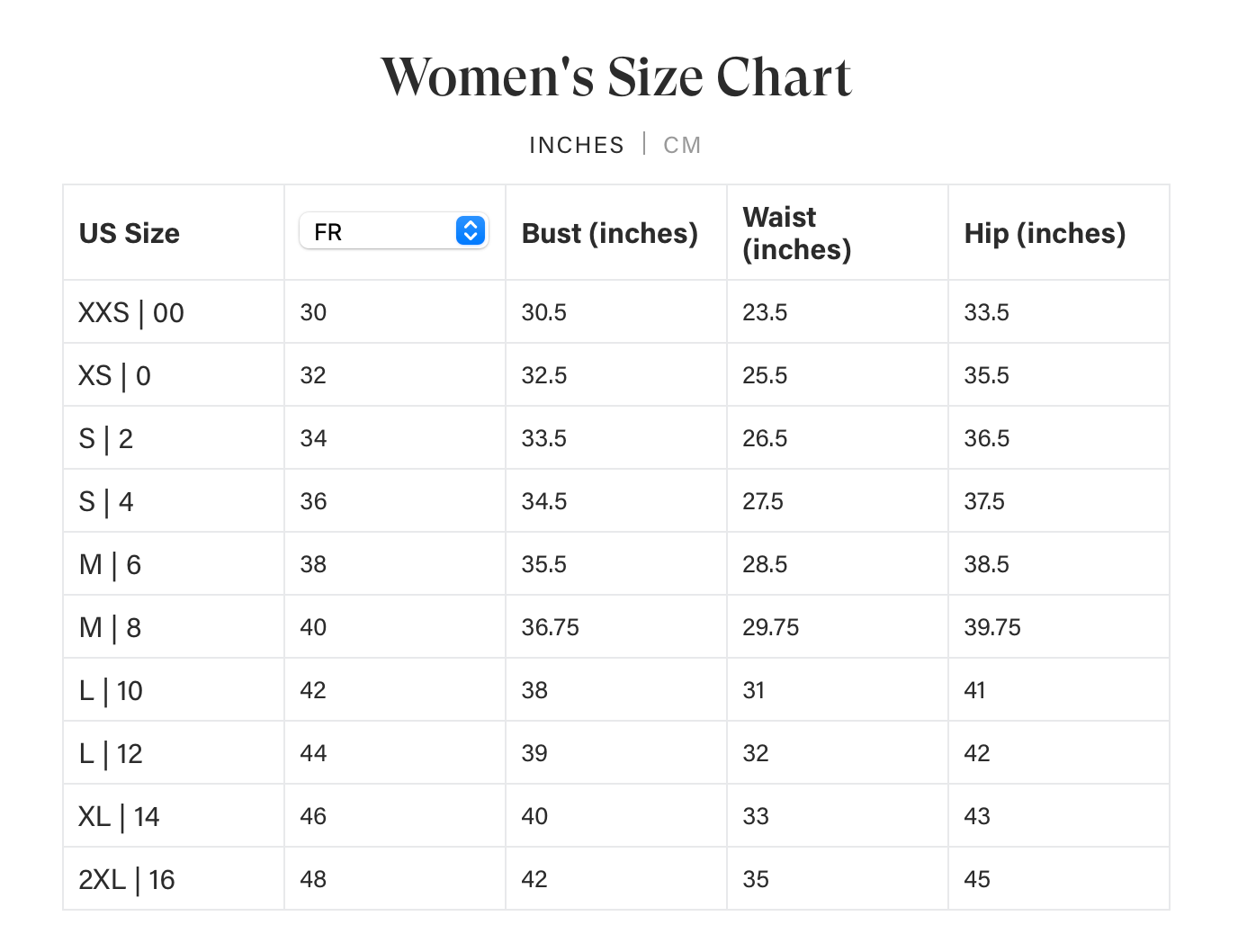This screenshot has height=952, width=1238.
Task: Click the Women's Size Chart title
Action: (x=616, y=76)
